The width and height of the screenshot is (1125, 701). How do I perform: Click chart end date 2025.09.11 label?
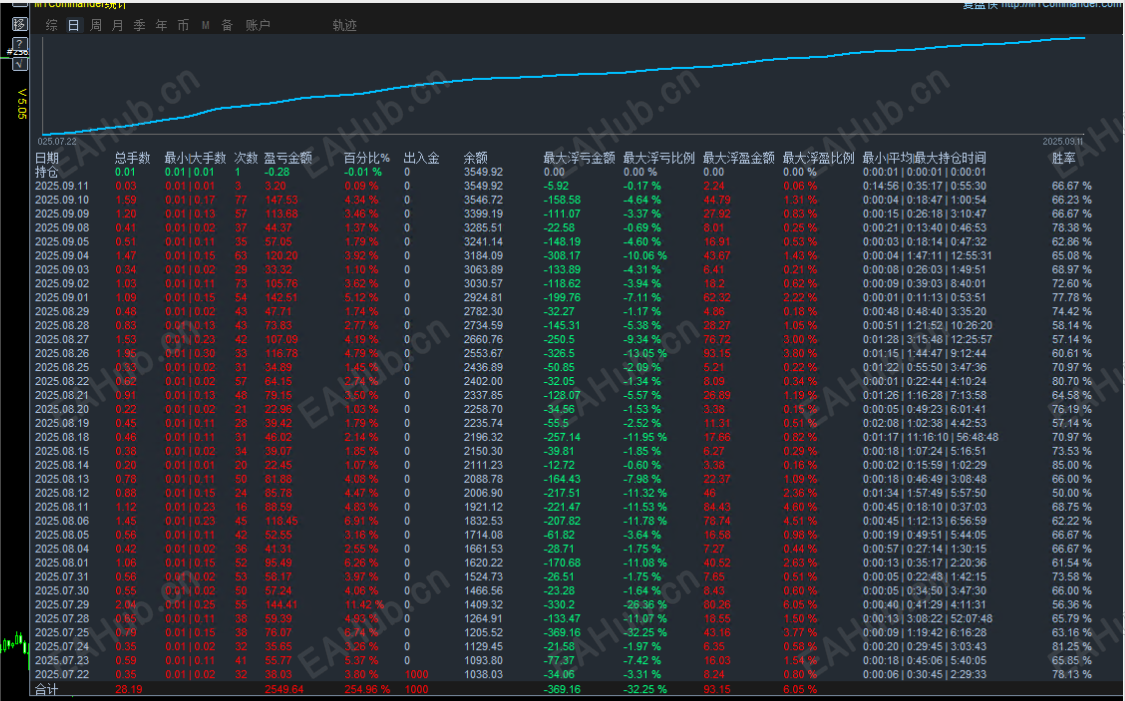pyautogui.click(x=1063, y=142)
